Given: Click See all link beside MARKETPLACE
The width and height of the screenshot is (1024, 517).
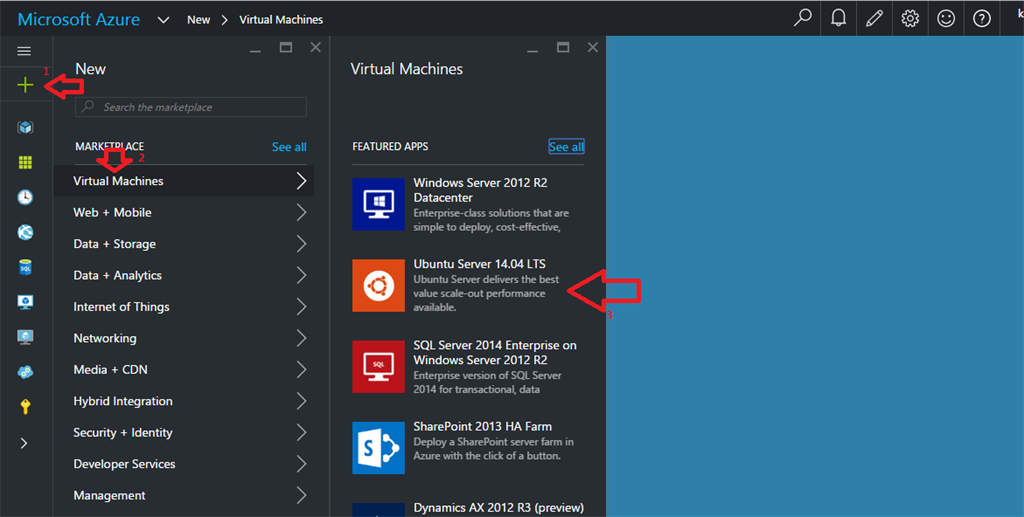Looking at the screenshot, I should coord(289,147).
